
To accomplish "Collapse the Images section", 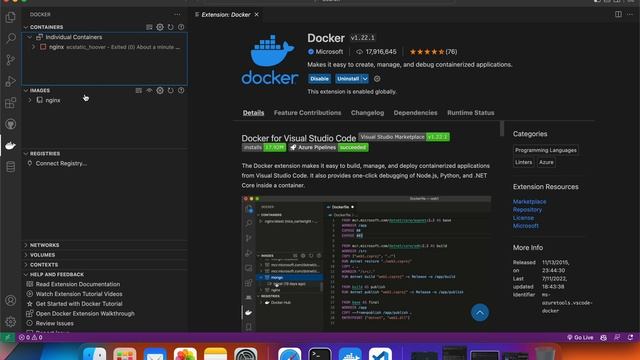I will tap(26, 90).
